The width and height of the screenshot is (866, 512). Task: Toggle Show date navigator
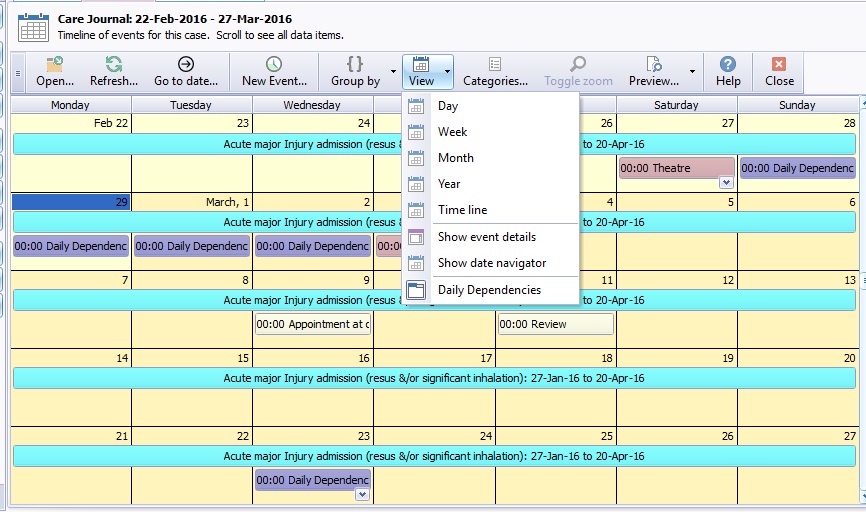pyautogui.click(x=492, y=263)
